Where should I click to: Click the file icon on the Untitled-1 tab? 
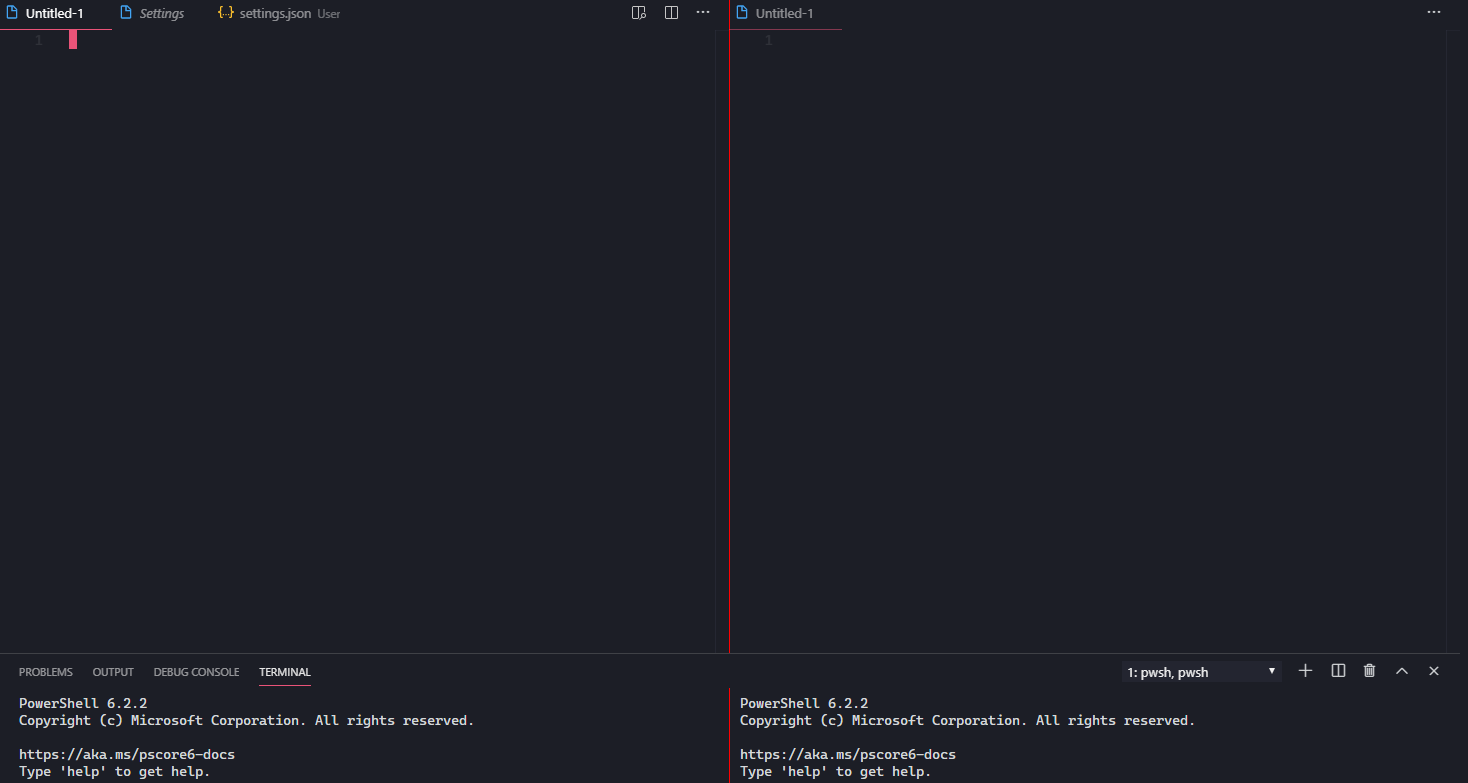click(x=14, y=12)
